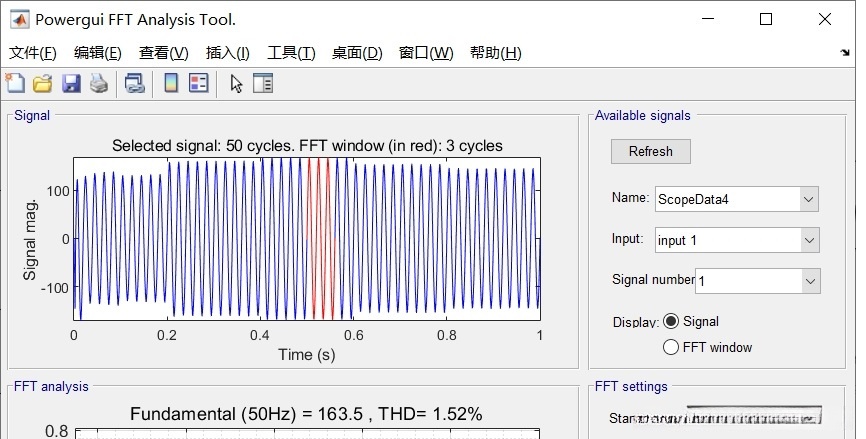Screen dimensions: 866x439
Task: Click the 'FFT settings' panel heading
Action: point(631,387)
